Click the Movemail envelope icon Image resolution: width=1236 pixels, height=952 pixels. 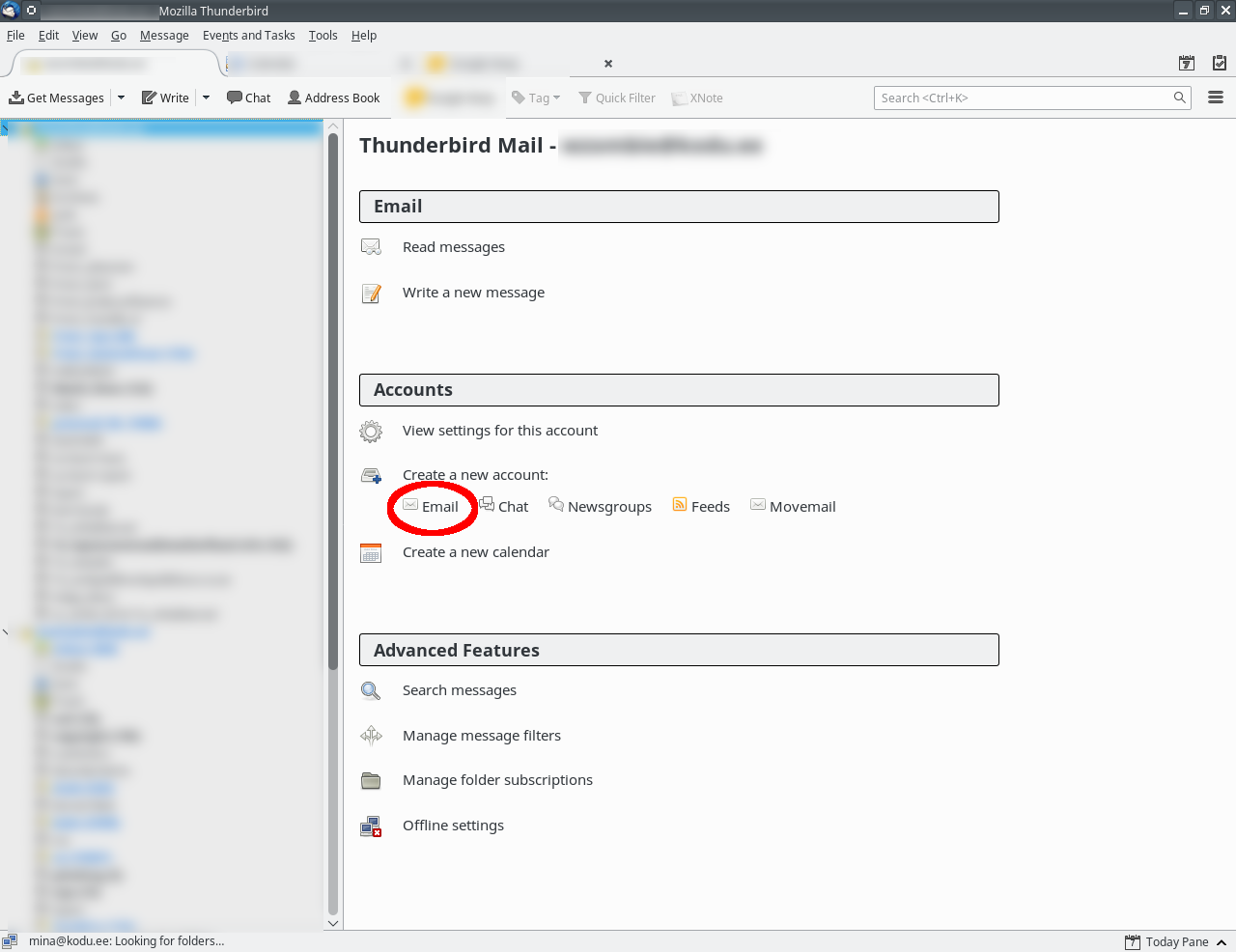click(x=758, y=505)
